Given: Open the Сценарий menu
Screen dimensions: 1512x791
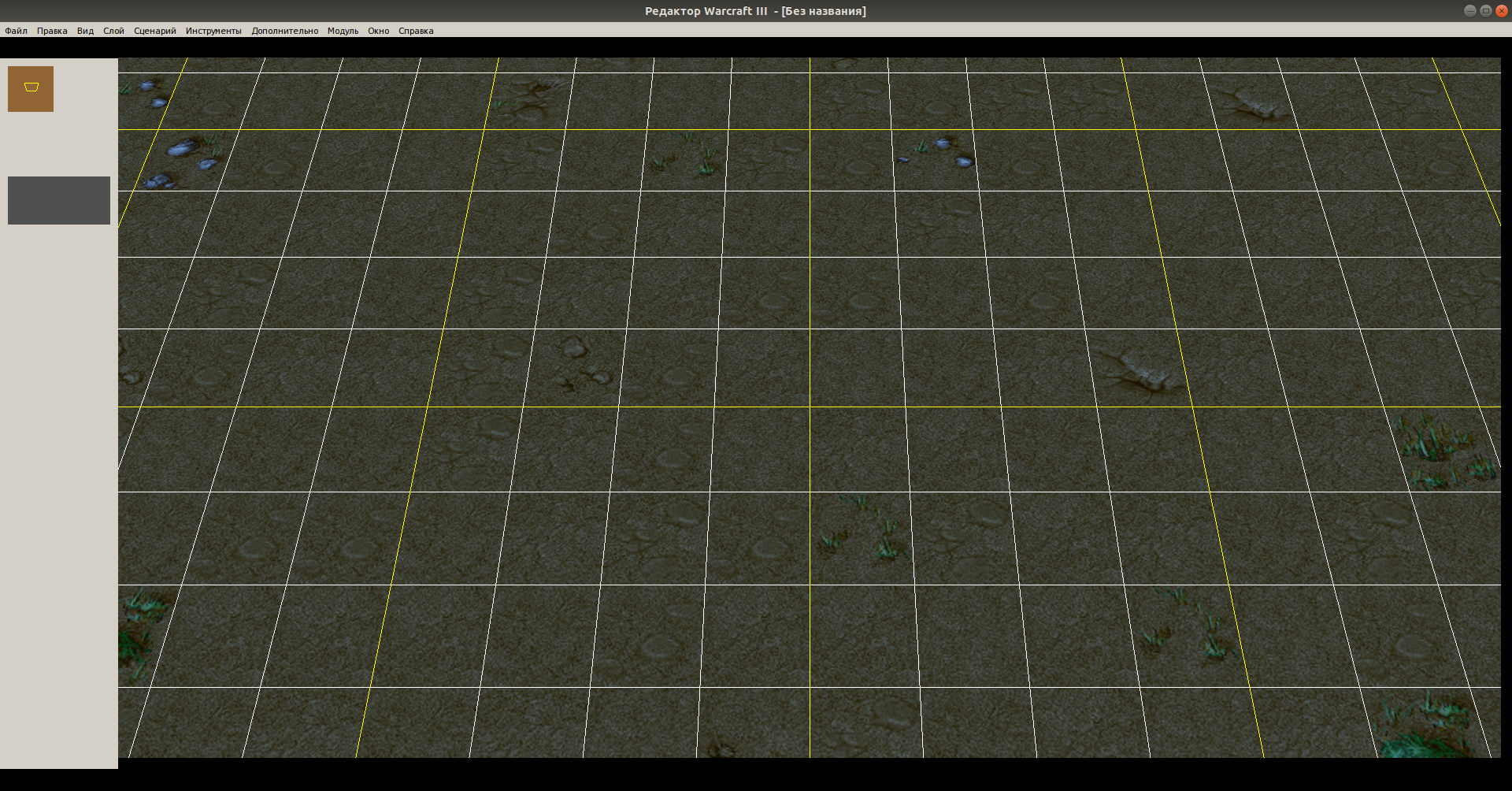Looking at the screenshot, I should click(x=154, y=31).
